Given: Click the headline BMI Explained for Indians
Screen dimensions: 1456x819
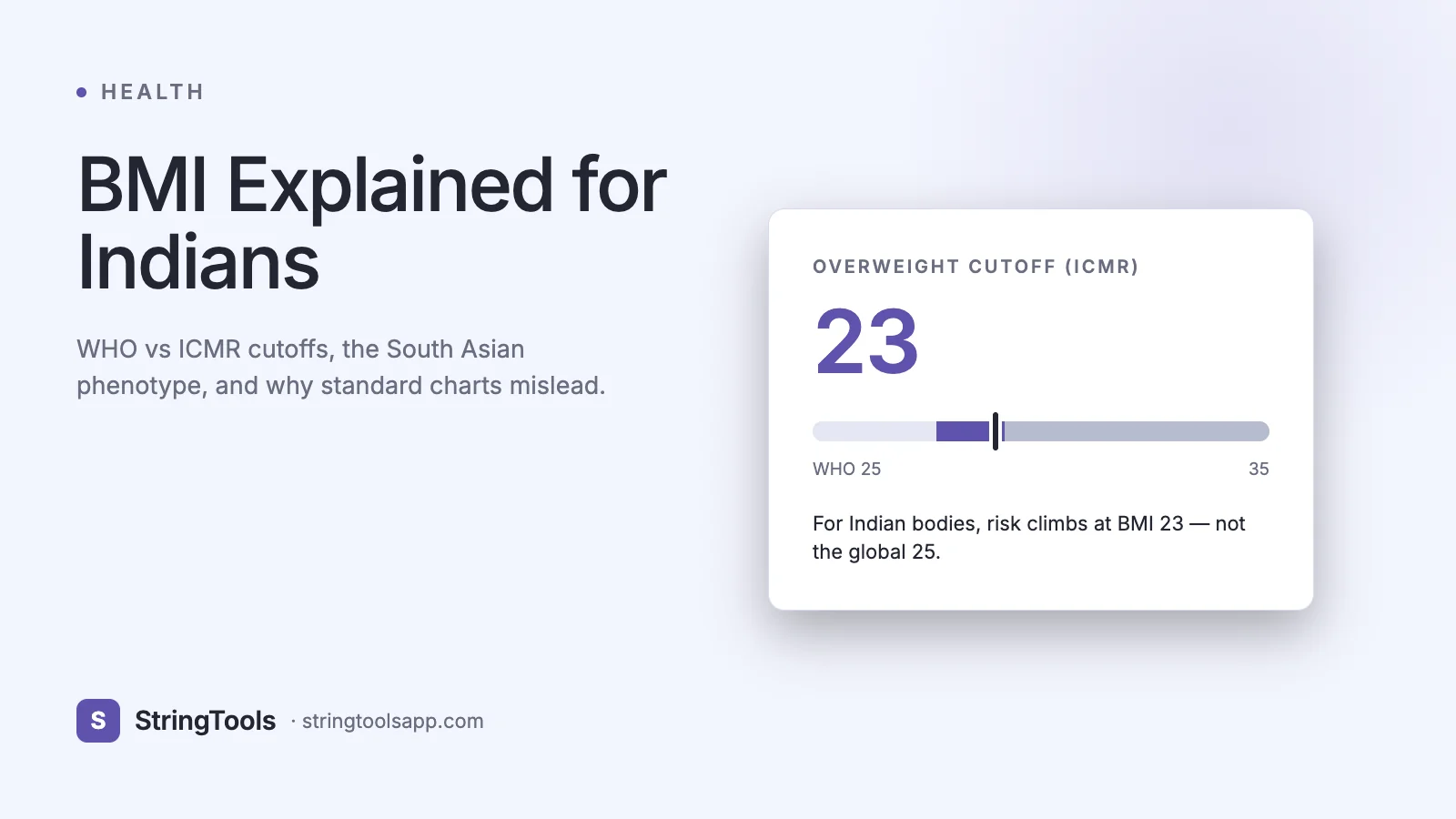Looking at the screenshot, I should point(372,223).
